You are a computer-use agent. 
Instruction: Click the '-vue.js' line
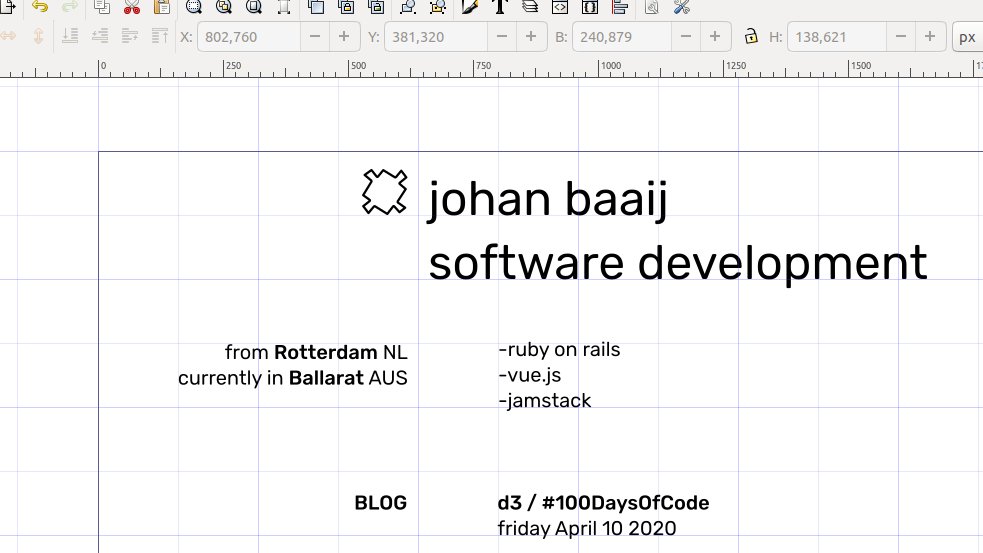point(530,376)
